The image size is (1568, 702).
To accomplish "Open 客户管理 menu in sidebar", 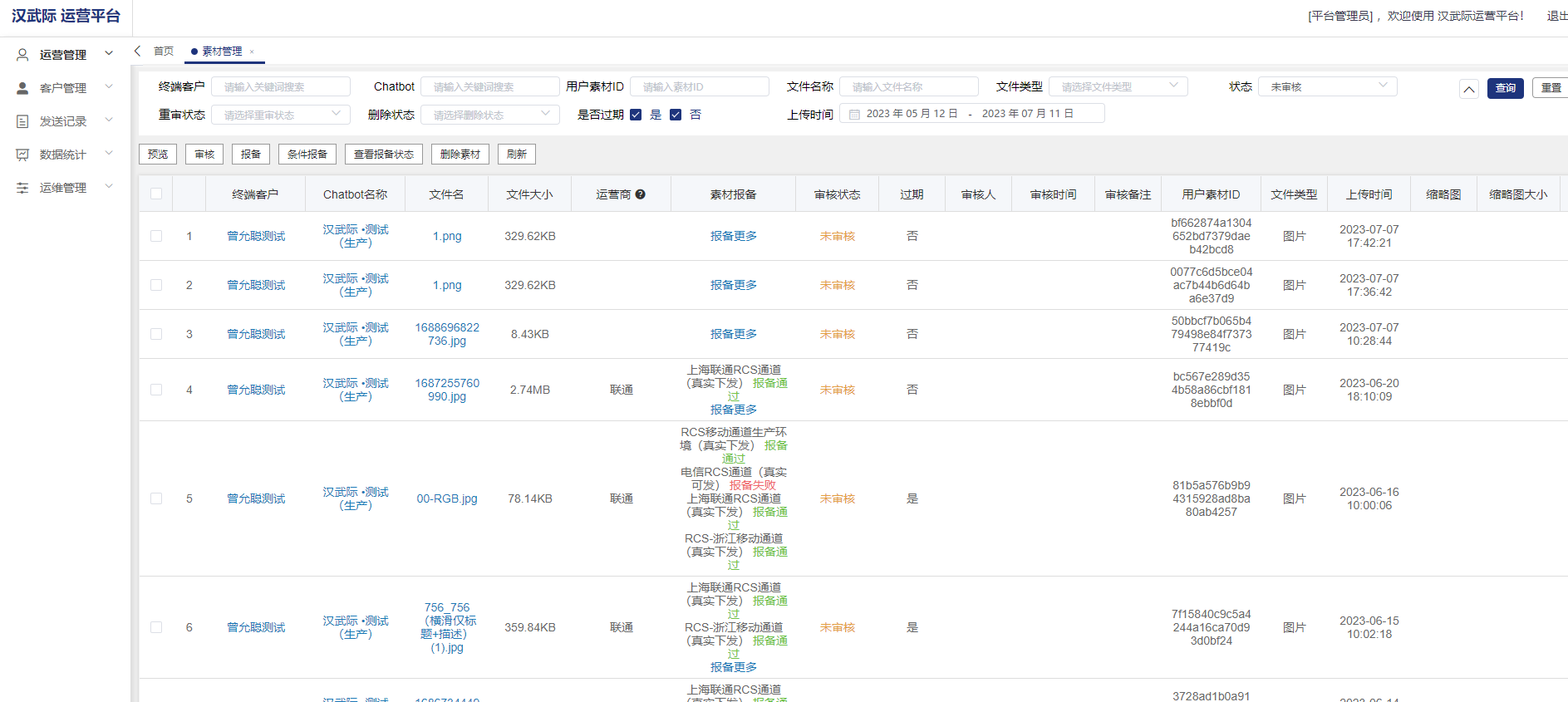I will point(63,88).
